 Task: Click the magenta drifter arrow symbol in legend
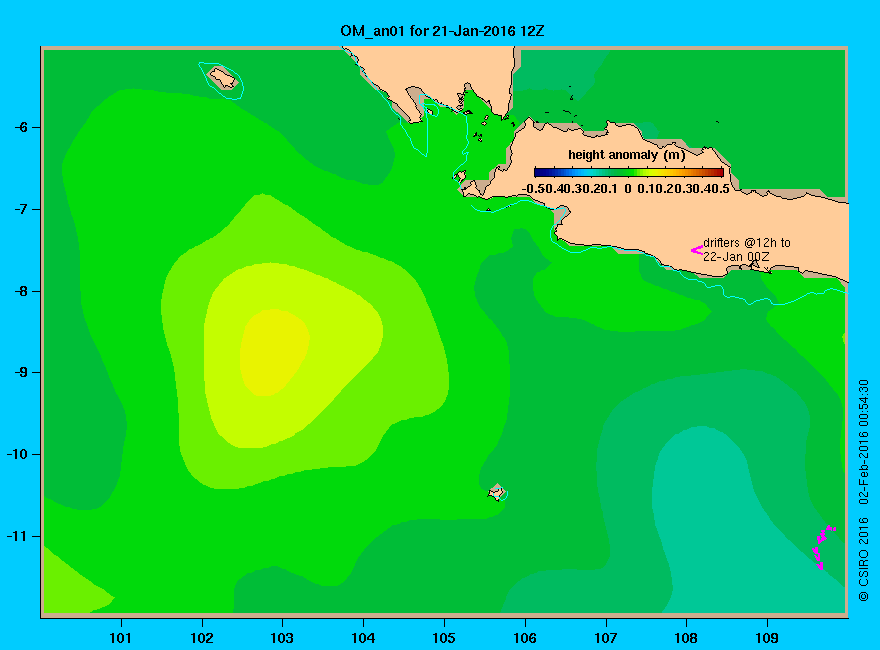tap(696, 250)
